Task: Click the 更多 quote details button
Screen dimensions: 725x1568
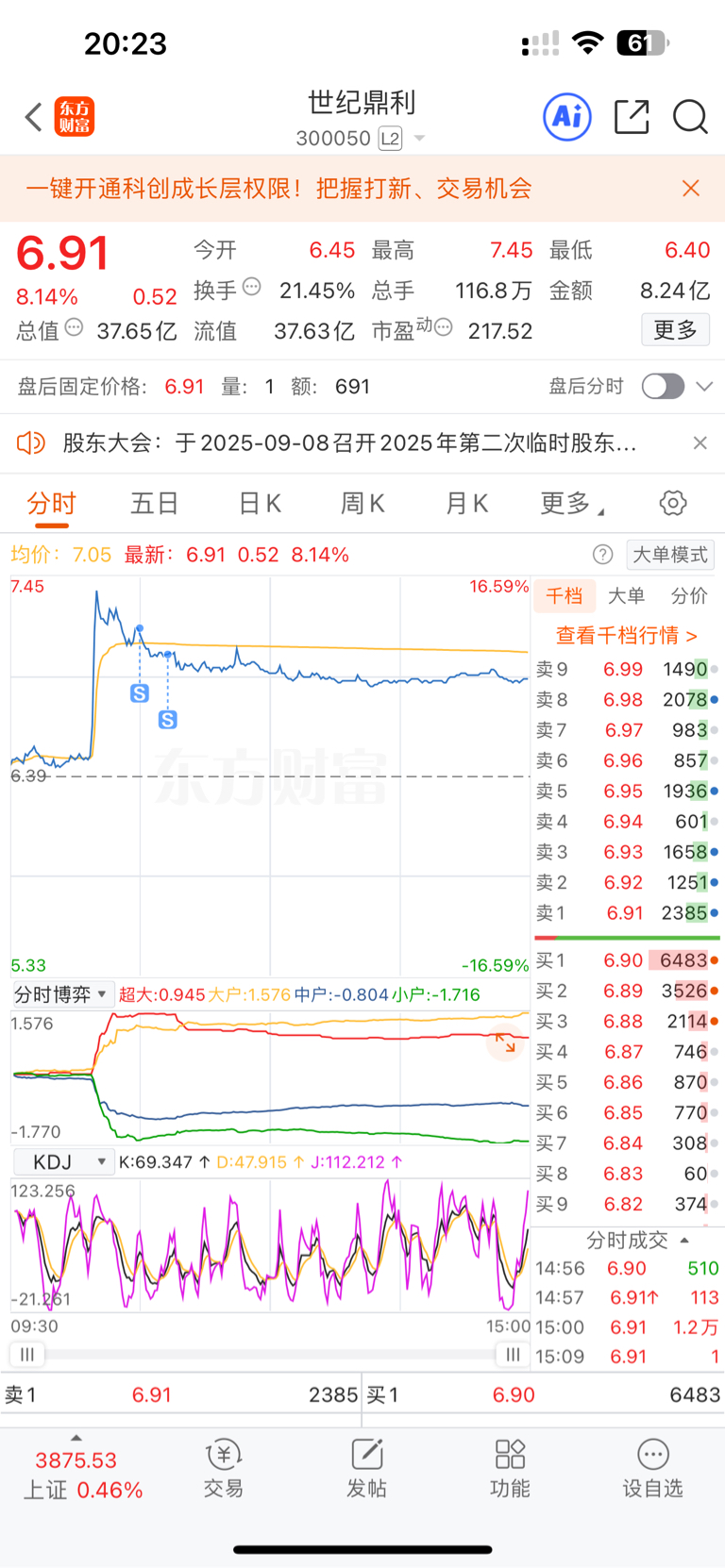Action: 675,330
